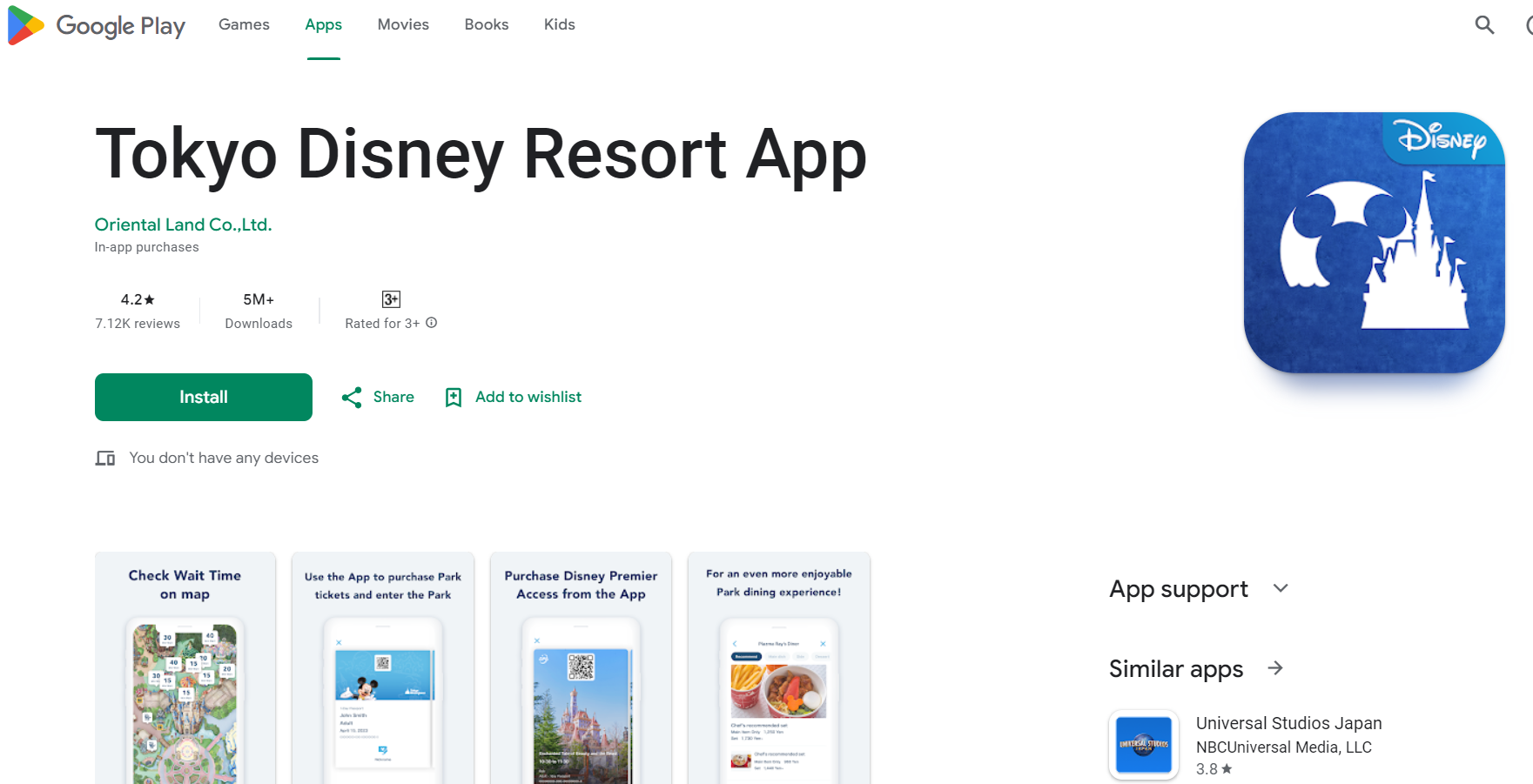Open the 'Disney Premier Access' screenshot

582,667
